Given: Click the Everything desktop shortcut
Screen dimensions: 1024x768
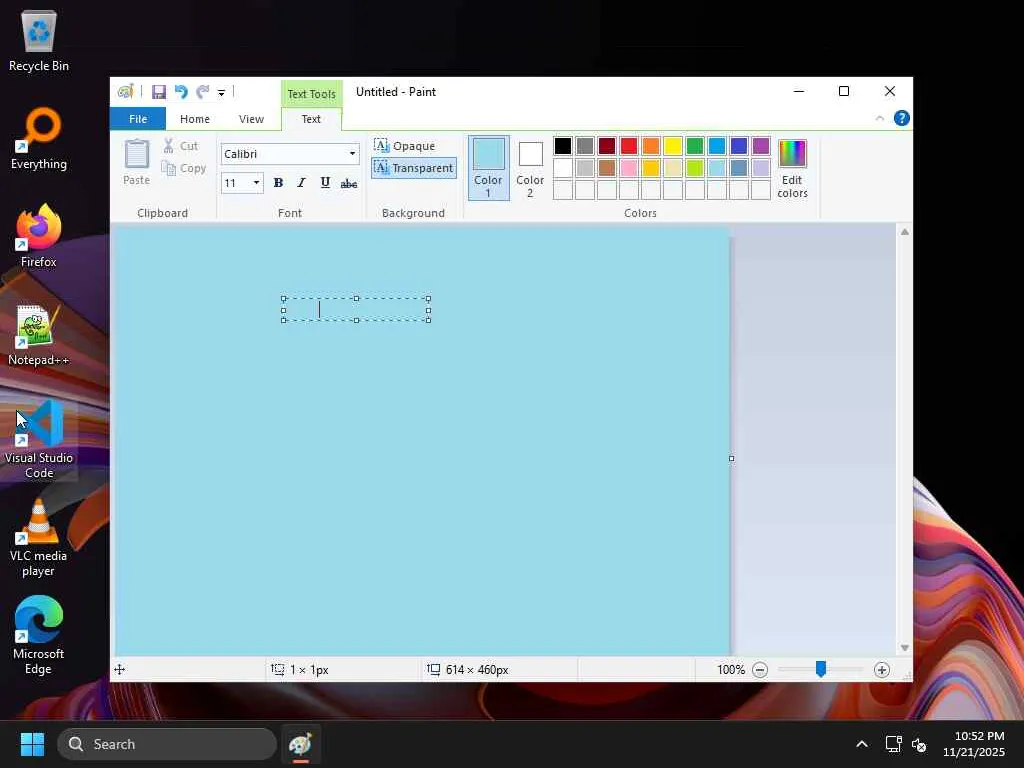Looking at the screenshot, I should [x=39, y=138].
